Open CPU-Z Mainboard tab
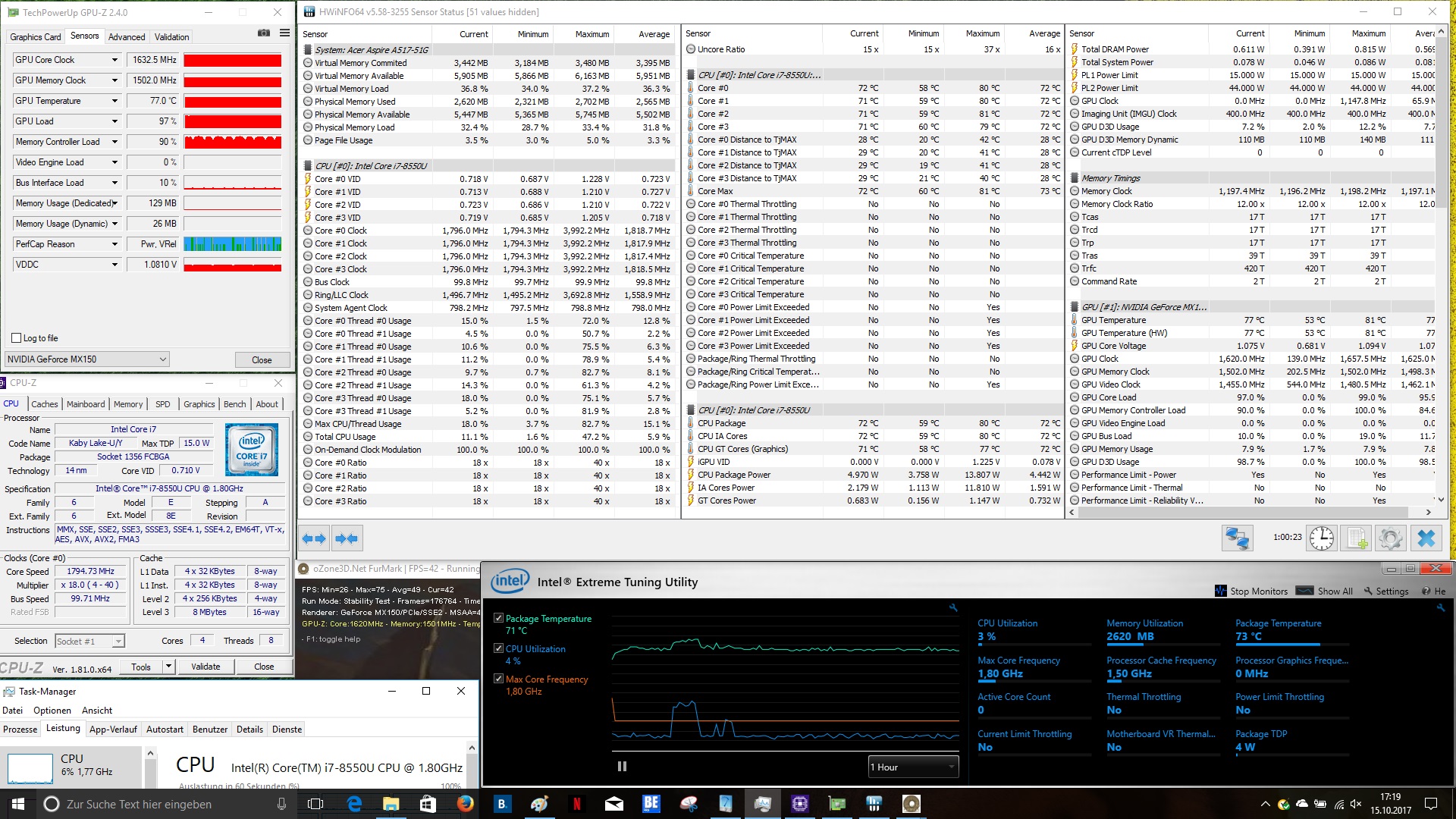1456x819 pixels. pos(86,404)
